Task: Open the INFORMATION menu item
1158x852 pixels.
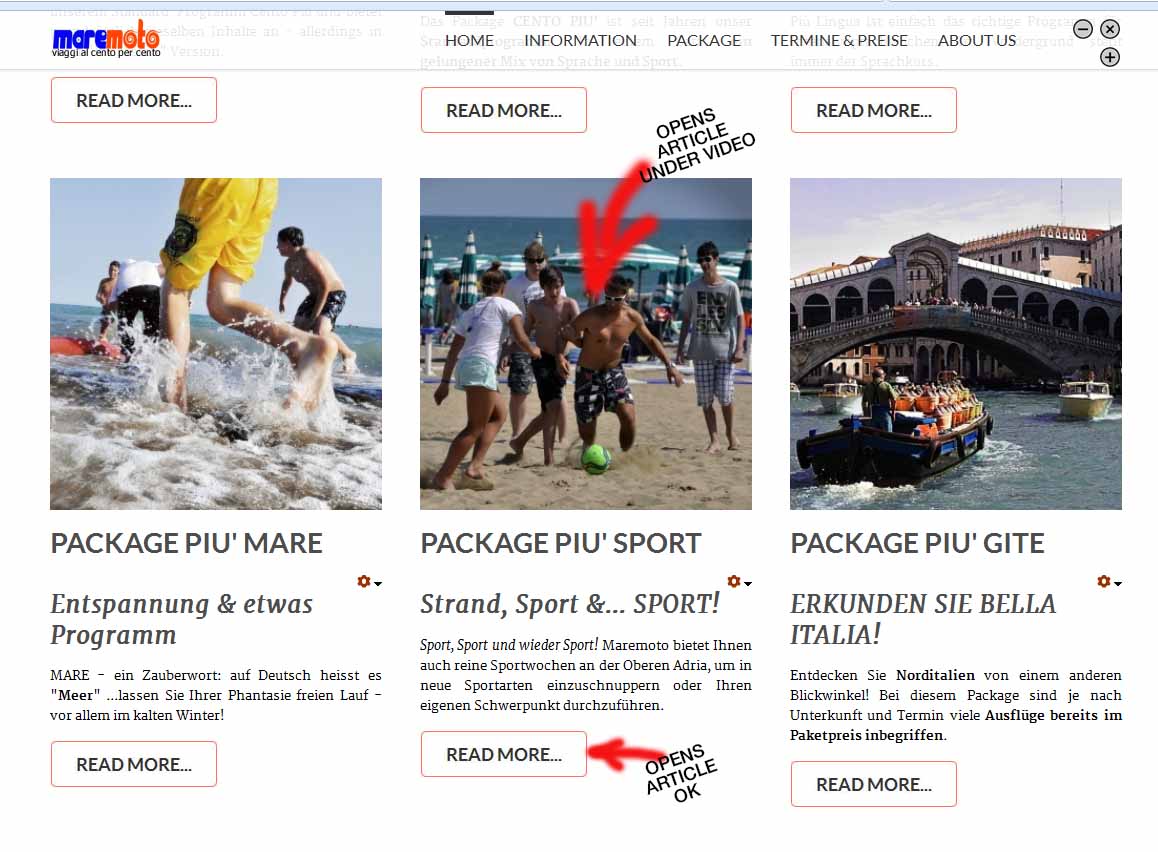Action: pos(580,41)
